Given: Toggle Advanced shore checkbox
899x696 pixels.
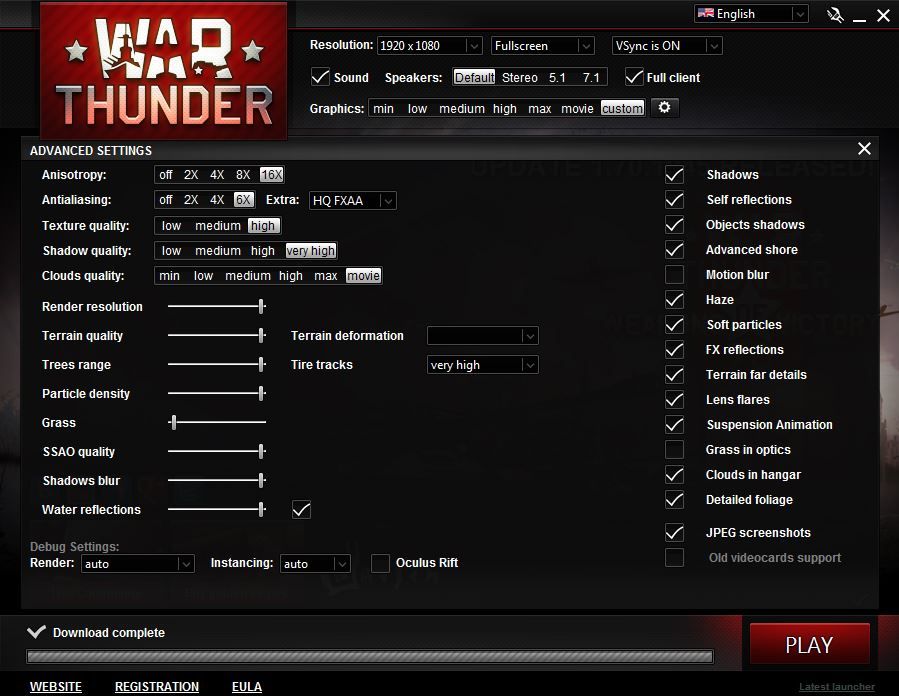Looking at the screenshot, I should 674,249.
